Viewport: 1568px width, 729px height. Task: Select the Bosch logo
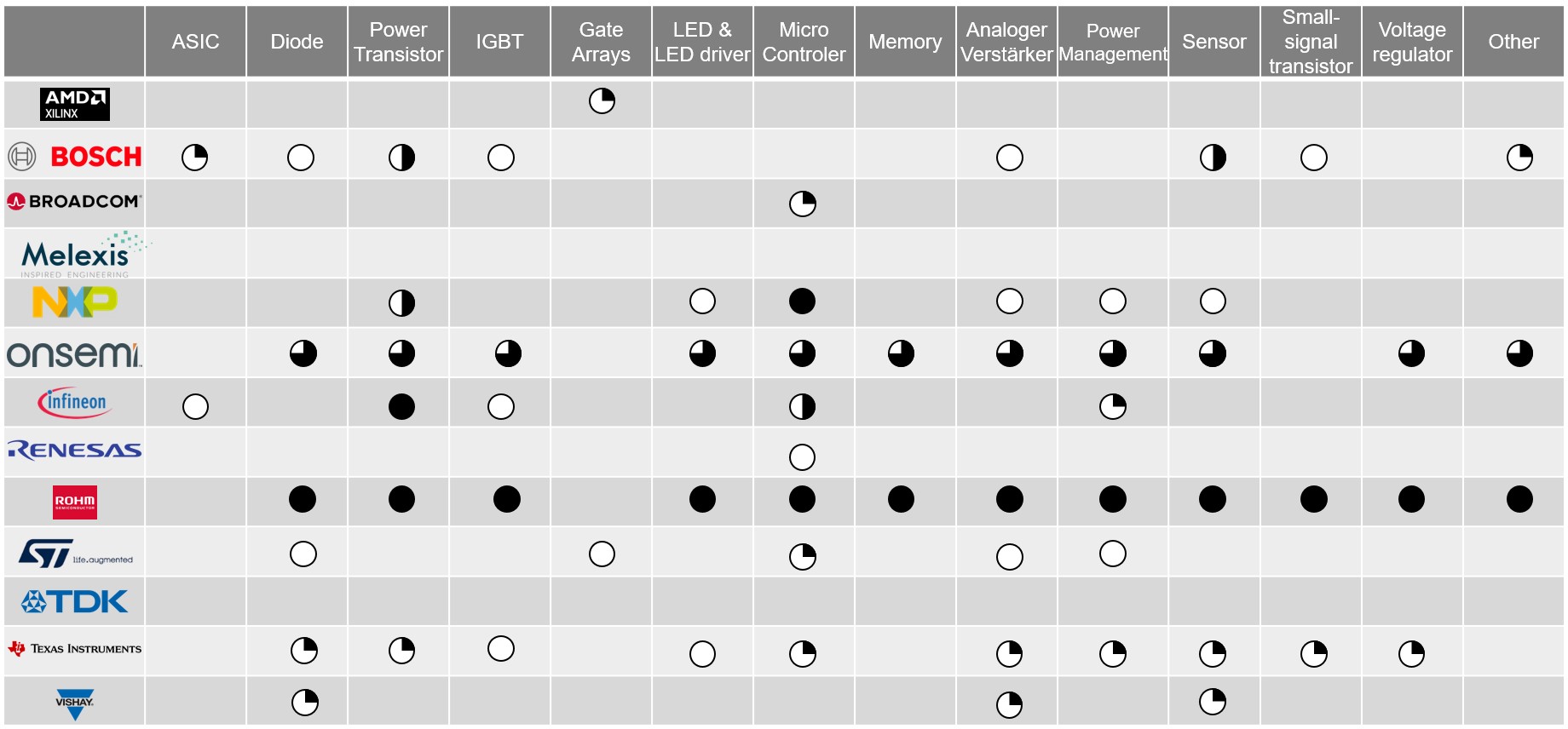(75, 157)
